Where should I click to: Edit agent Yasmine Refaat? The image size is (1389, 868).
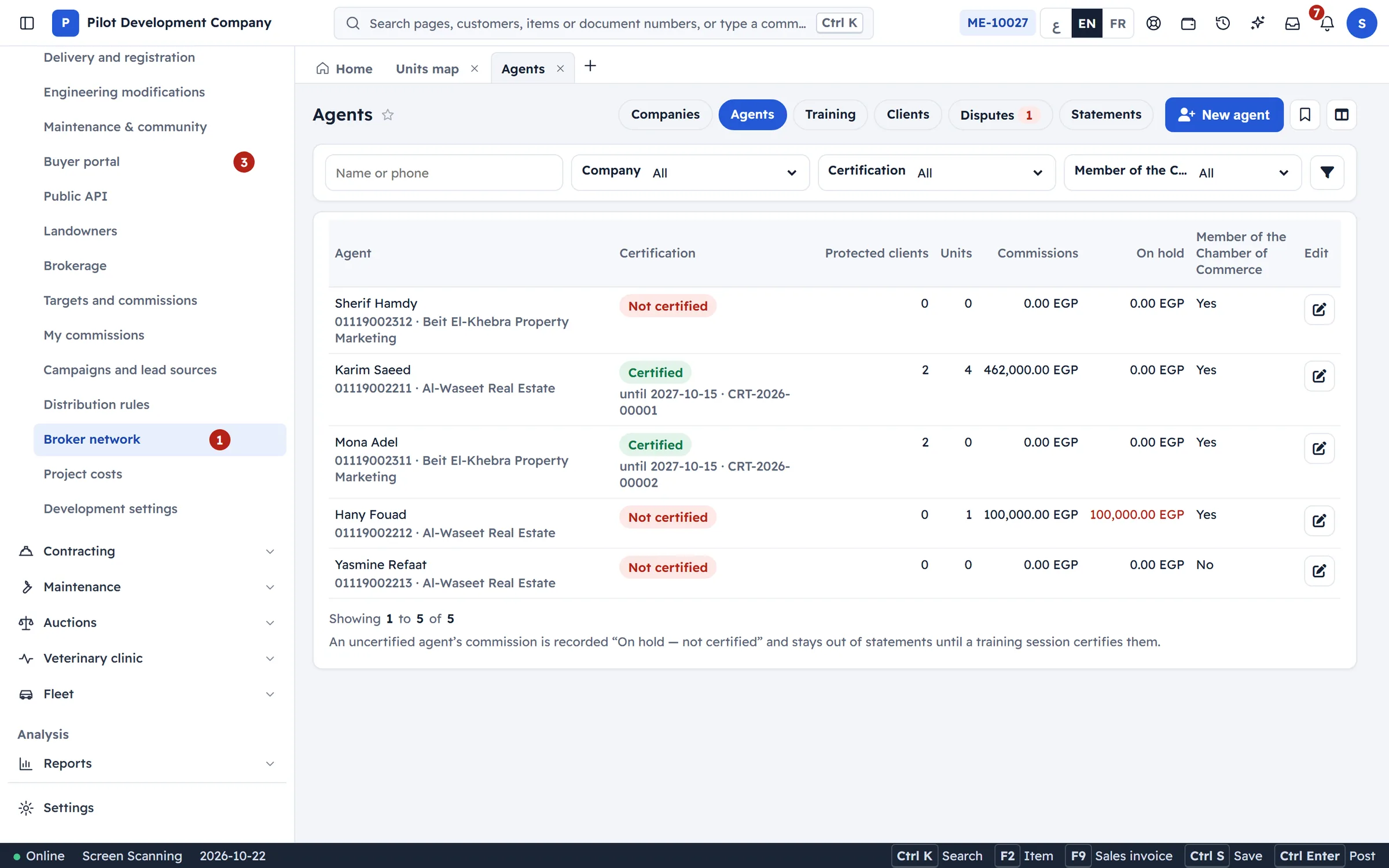pos(1319,571)
